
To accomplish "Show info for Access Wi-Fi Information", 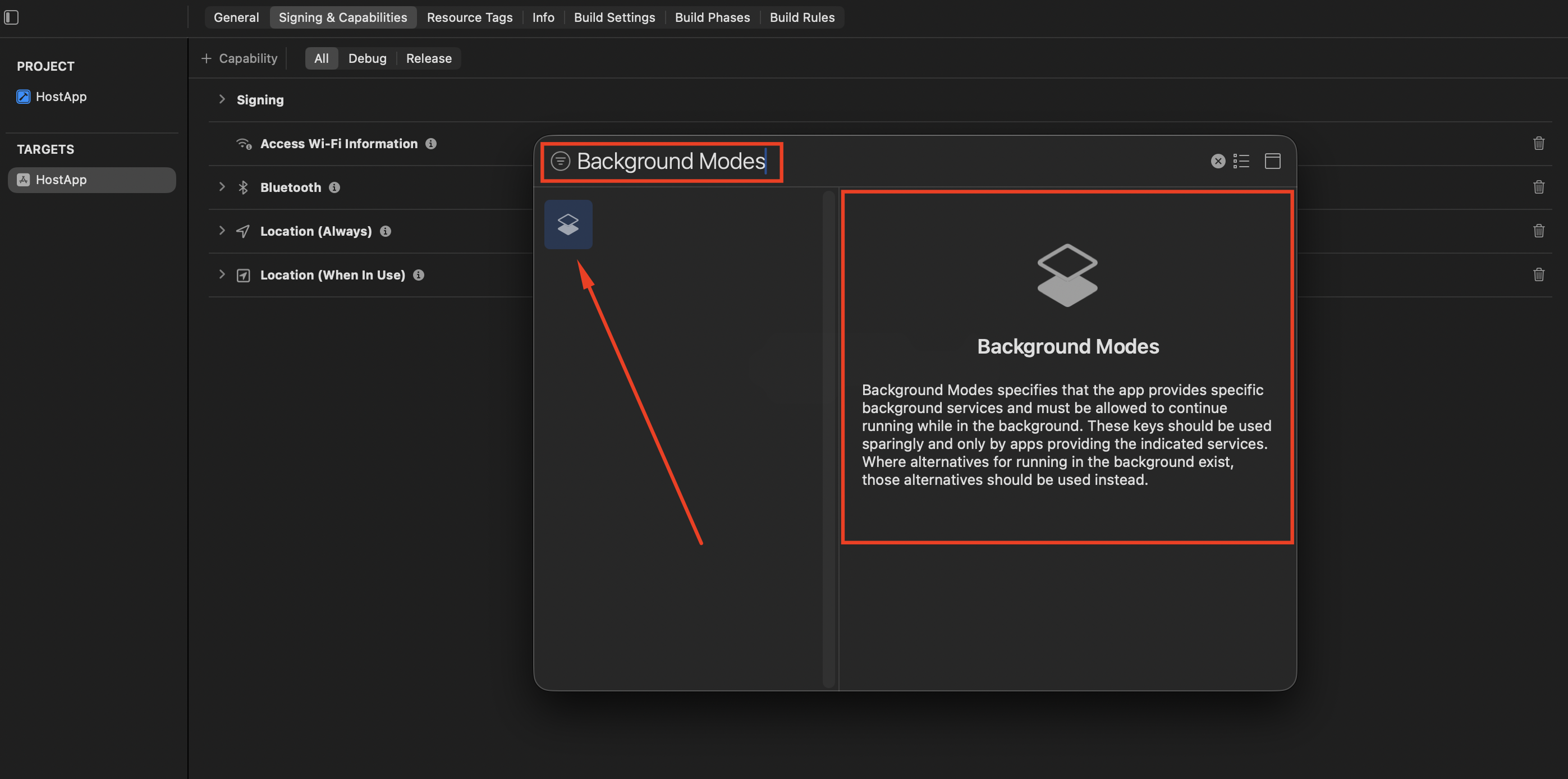I will tap(431, 144).
